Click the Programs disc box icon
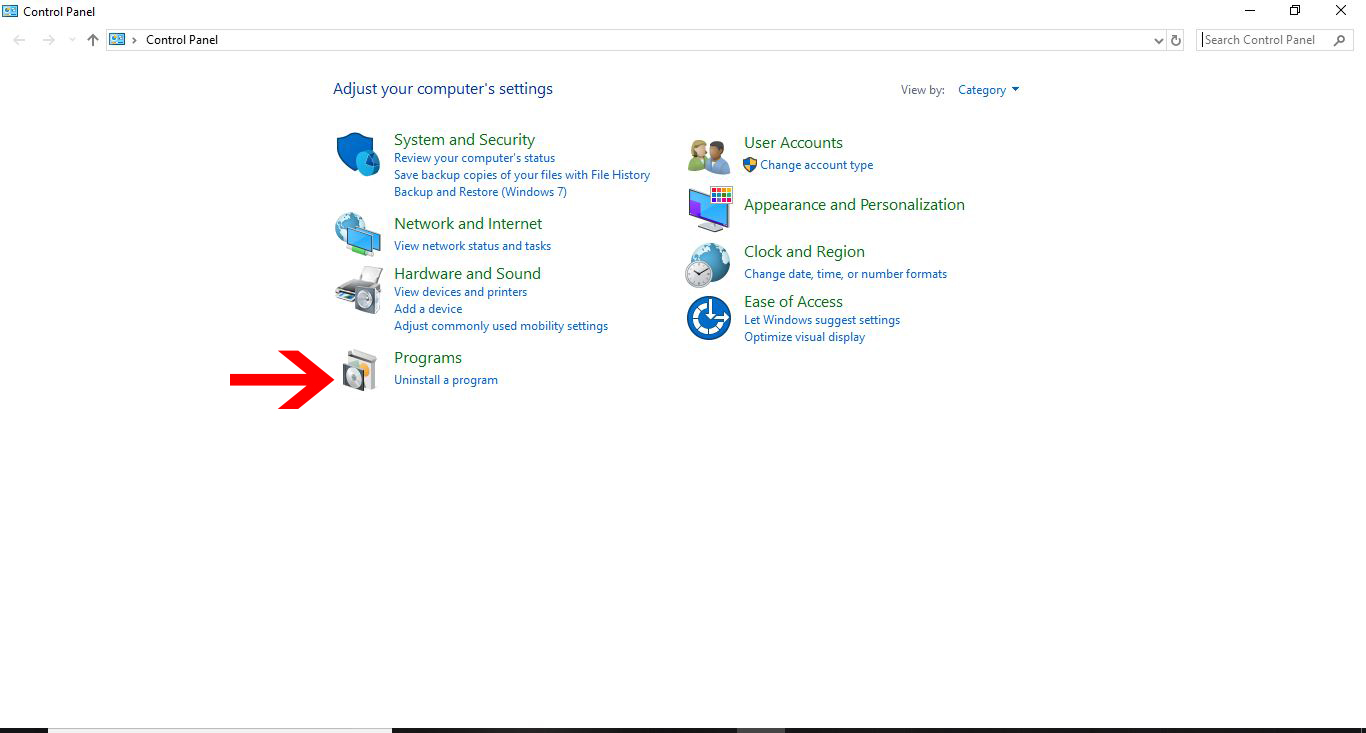 pos(360,370)
